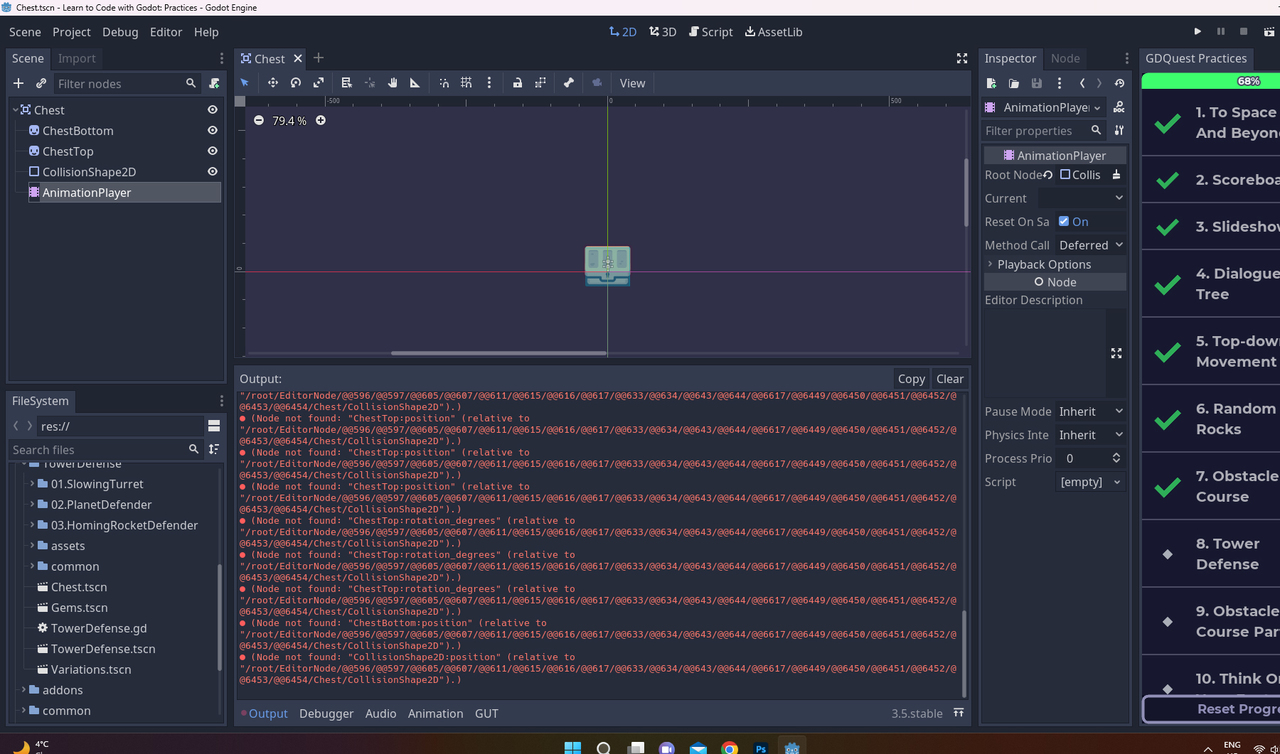This screenshot has height=754, width=1280.
Task: Click the save resource icon in the Inspector
Action: point(1037,83)
